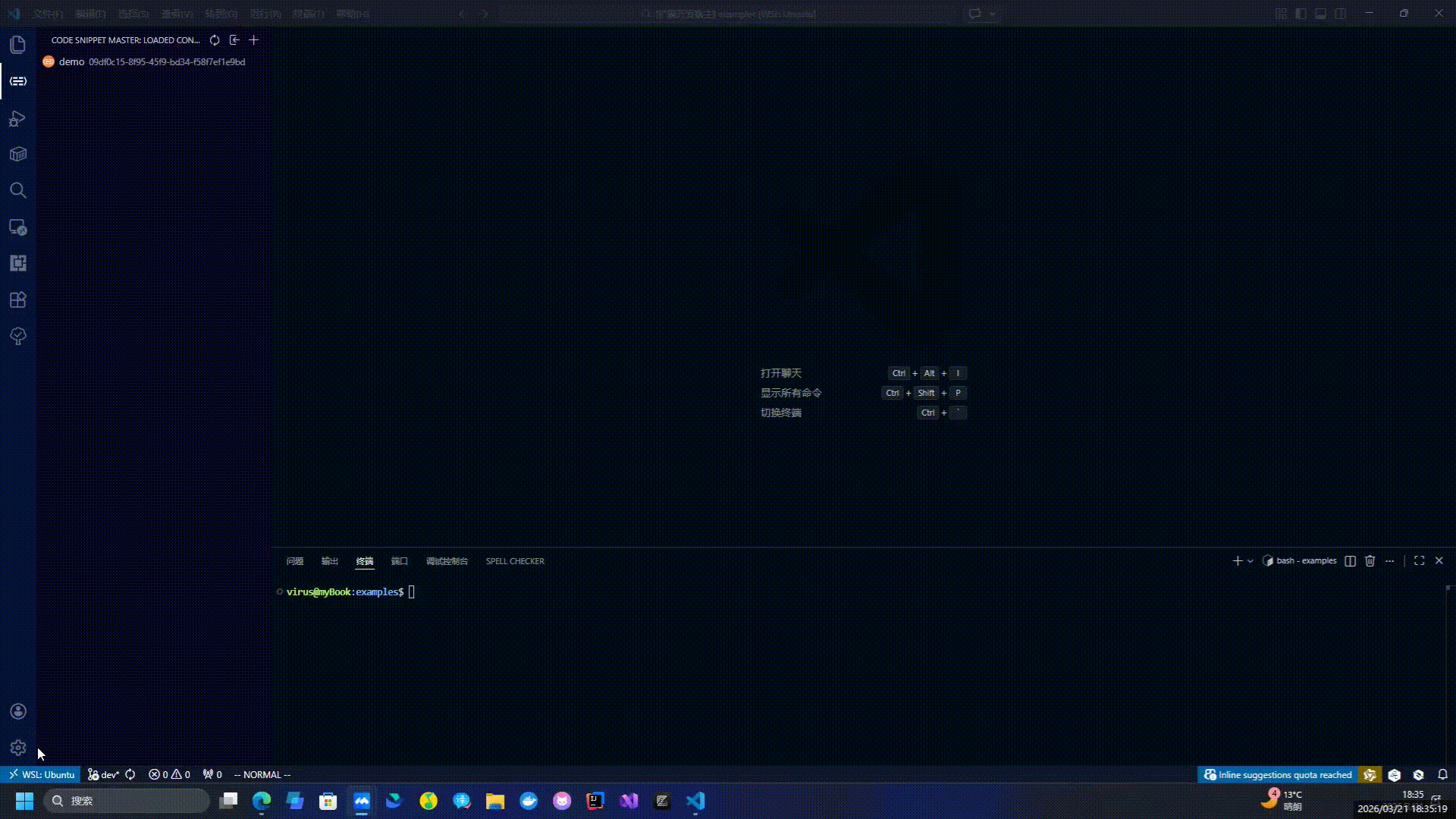Screen dimensions: 1456x819
Task: Open the Extensions view
Action: (18, 300)
